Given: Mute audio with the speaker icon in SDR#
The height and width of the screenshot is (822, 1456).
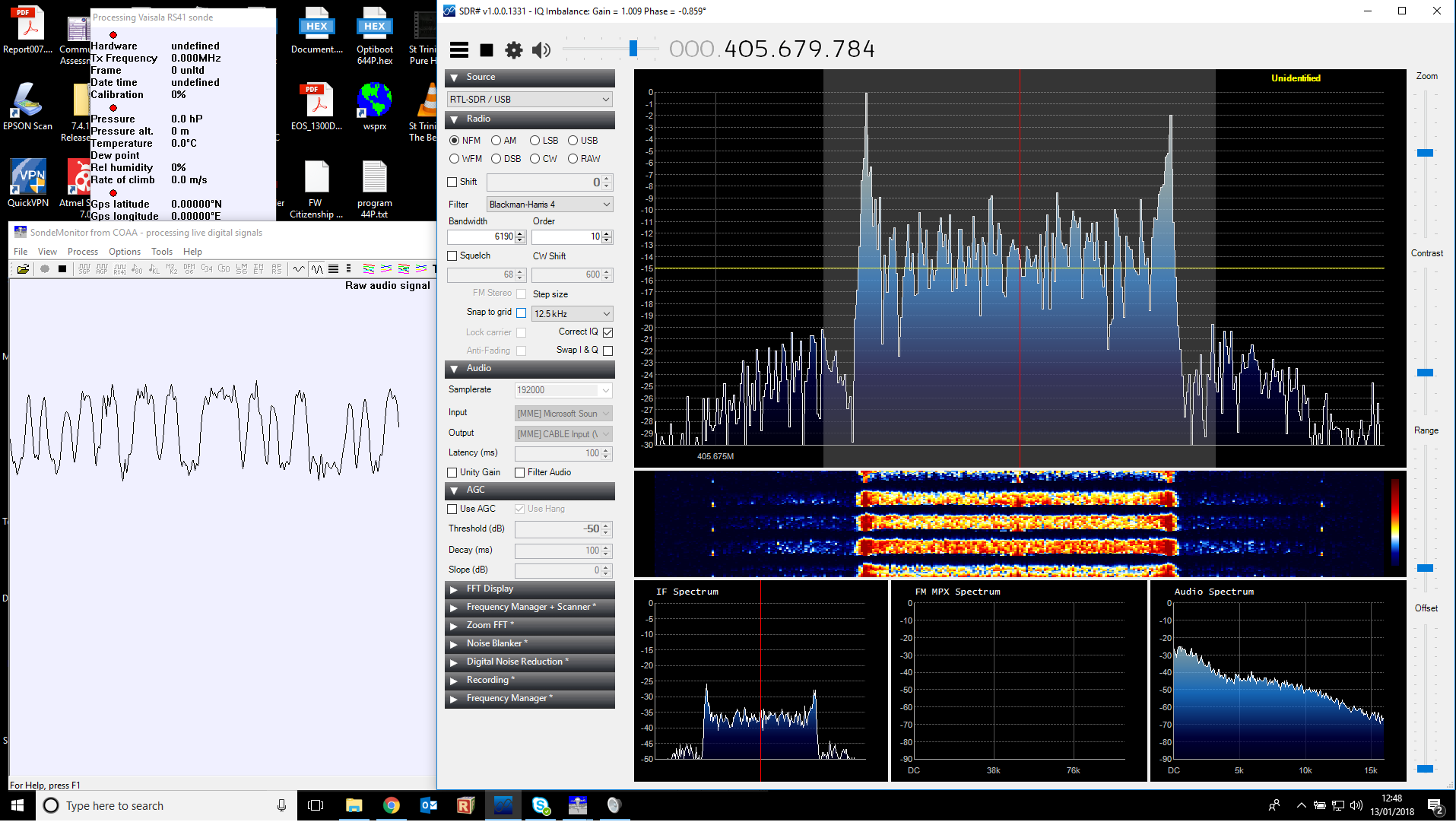Looking at the screenshot, I should click(x=541, y=50).
